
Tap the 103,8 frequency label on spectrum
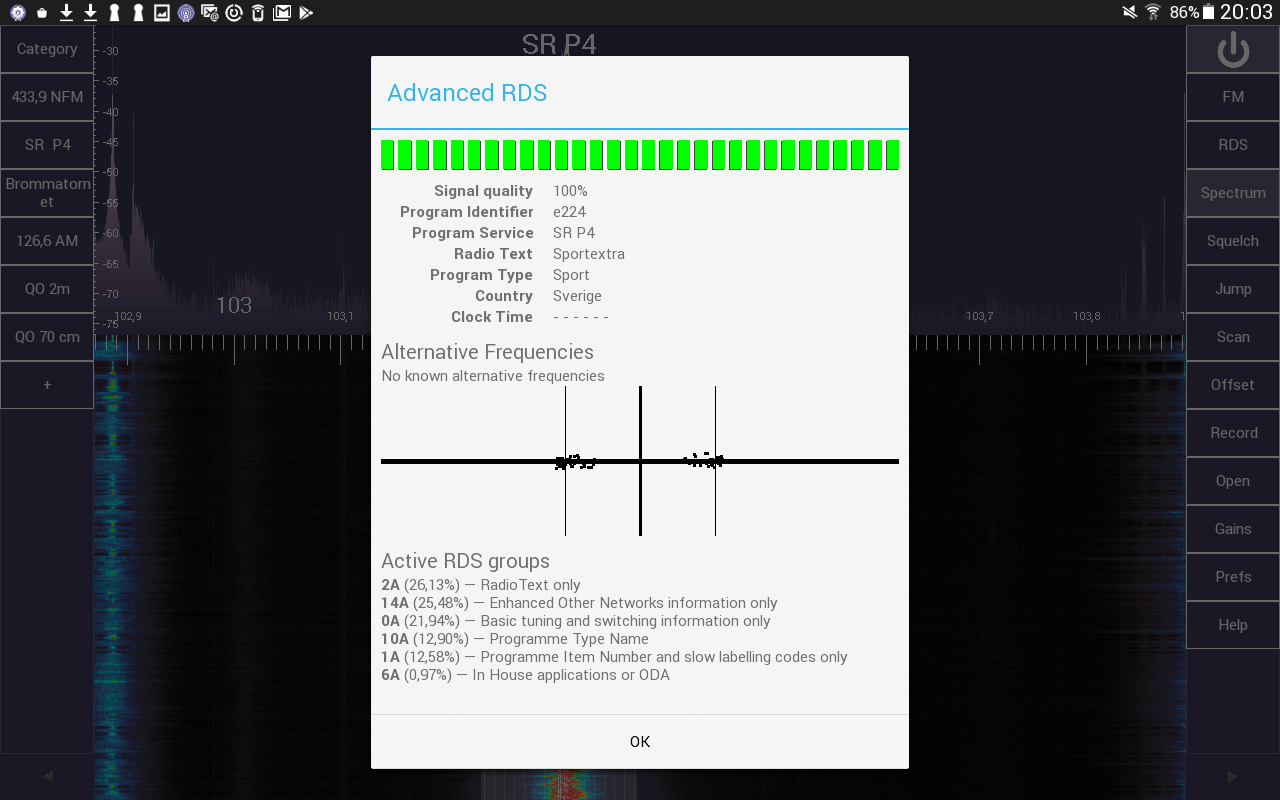click(1087, 316)
